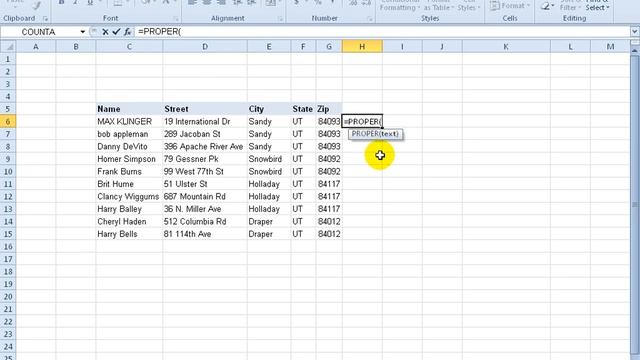Viewport: 640px width, 360px height.
Task: Click the 'City' header cell
Action: tap(269, 109)
